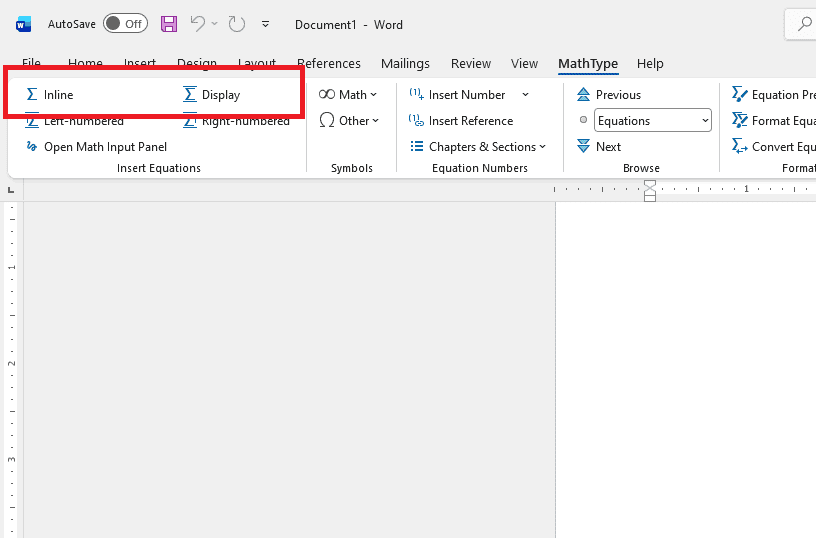This screenshot has width=816, height=538.
Task: Expand Chapters & Sections menu
Action: pyautogui.click(x=478, y=147)
